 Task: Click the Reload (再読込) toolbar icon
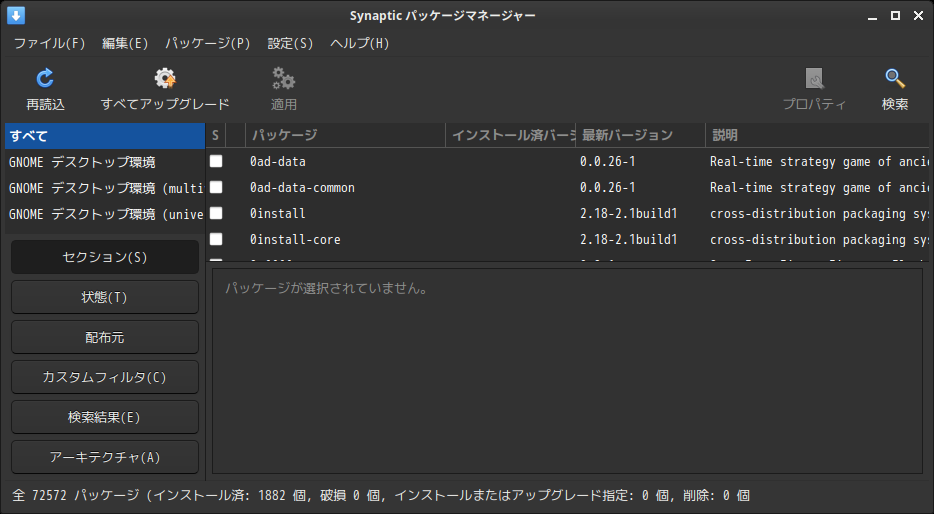[45, 78]
